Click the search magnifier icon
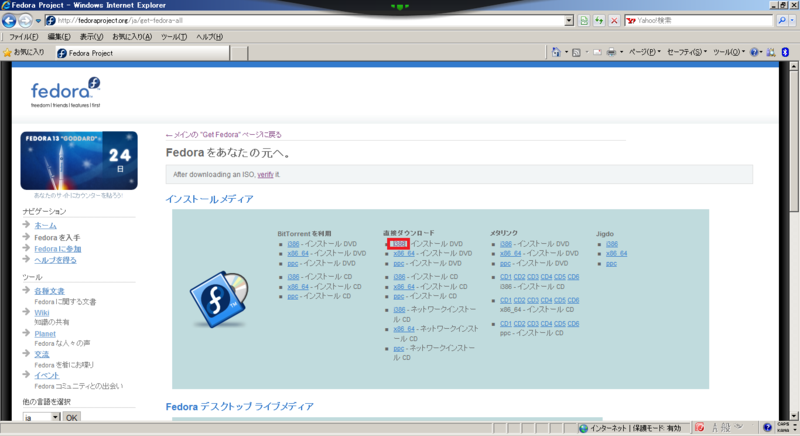The image size is (800, 436). click(782, 20)
